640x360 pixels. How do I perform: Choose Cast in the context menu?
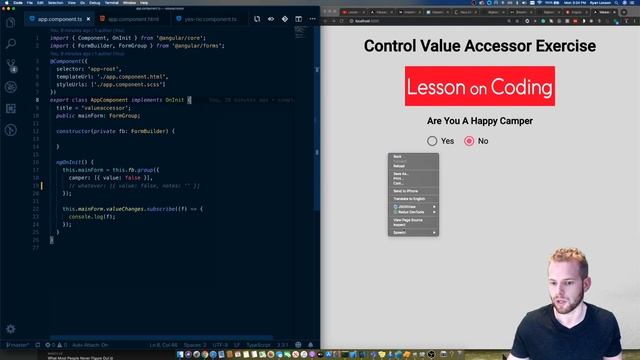[413, 183]
